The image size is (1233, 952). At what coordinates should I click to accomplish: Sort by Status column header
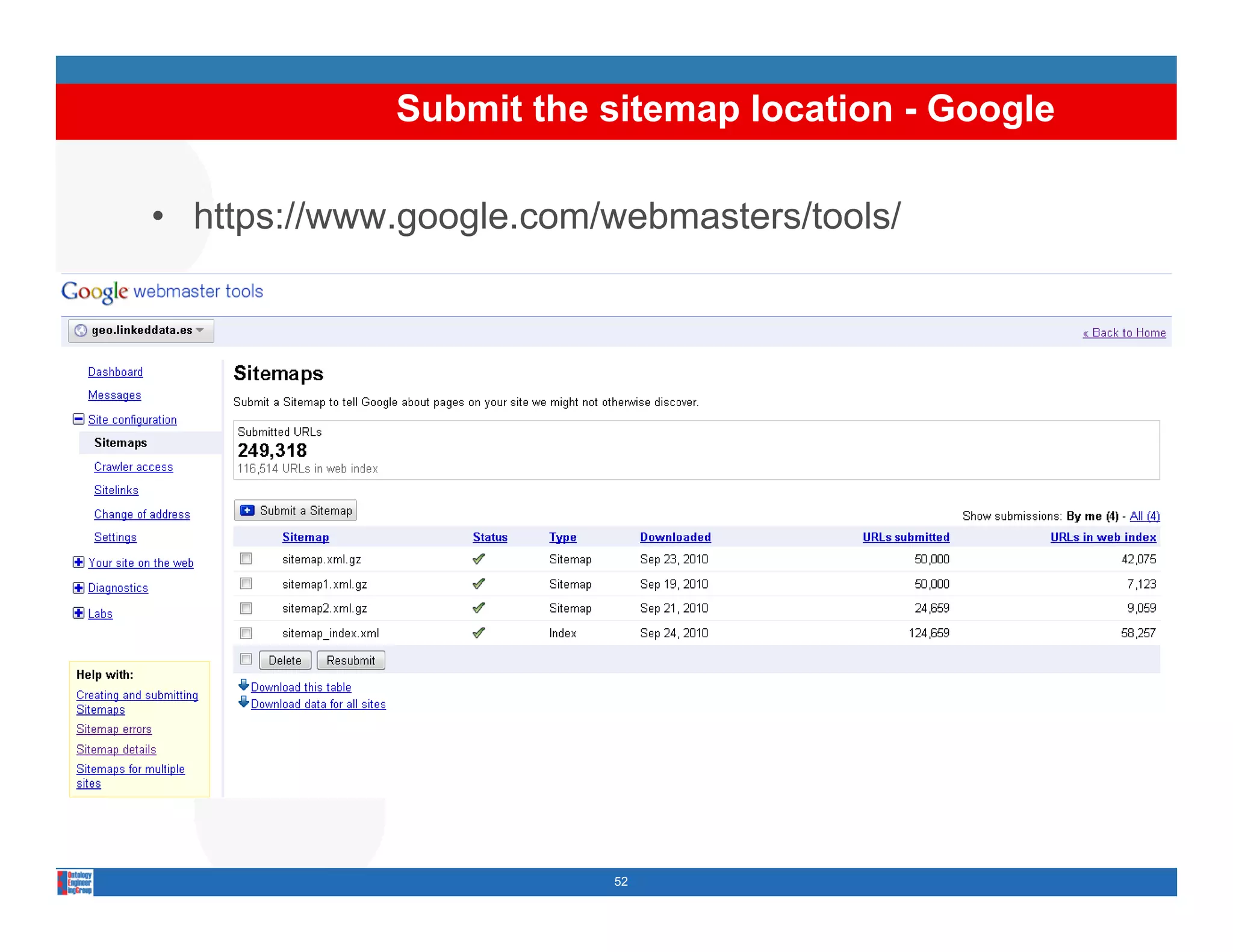tap(490, 537)
